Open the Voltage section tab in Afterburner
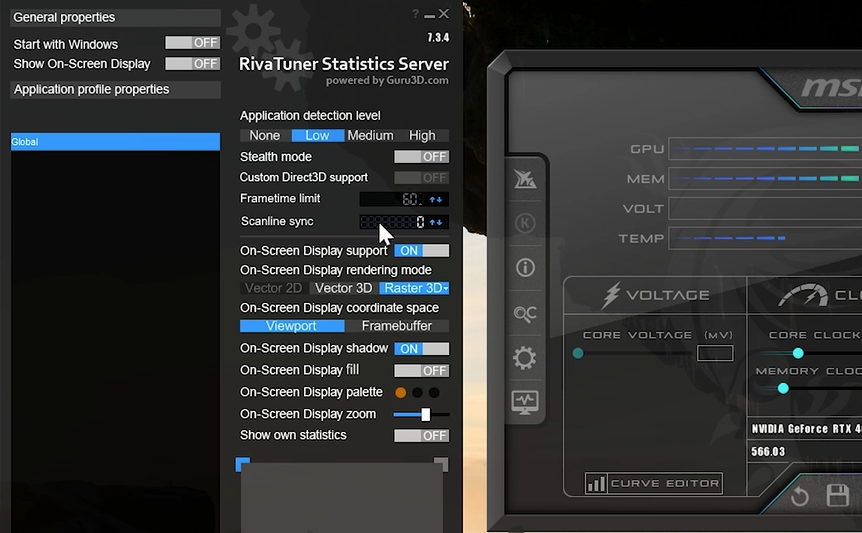The width and height of the screenshot is (862, 533). pyautogui.click(x=655, y=295)
